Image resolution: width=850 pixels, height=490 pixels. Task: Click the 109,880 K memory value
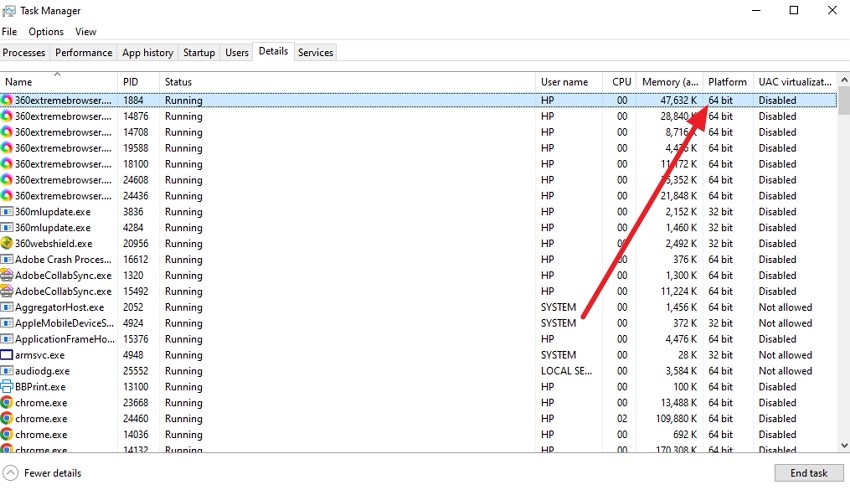(x=676, y=418)
